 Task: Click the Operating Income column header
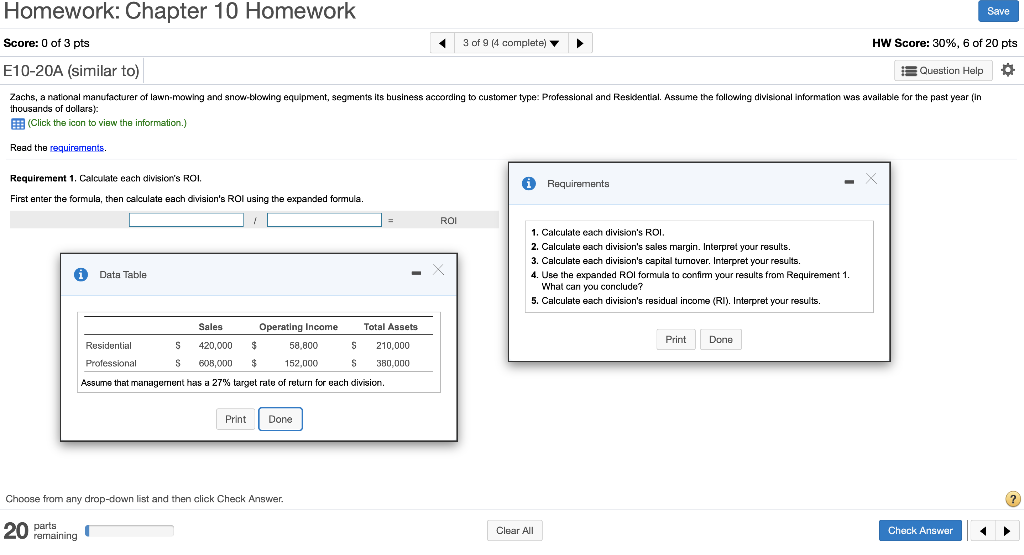[x=298, y=327]
